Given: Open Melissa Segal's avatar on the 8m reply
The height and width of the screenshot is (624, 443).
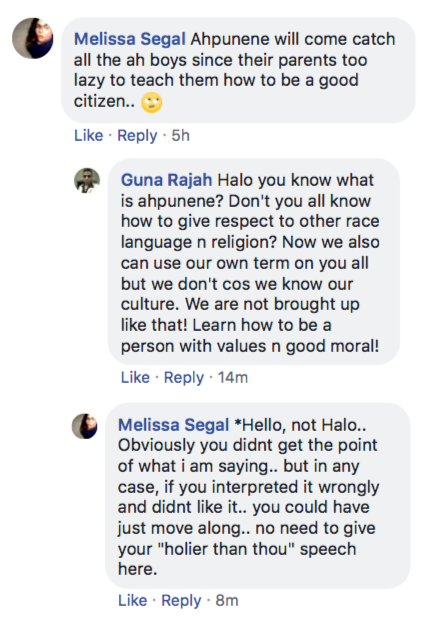Looking at the screenshot, I should (x=84, y=426).
